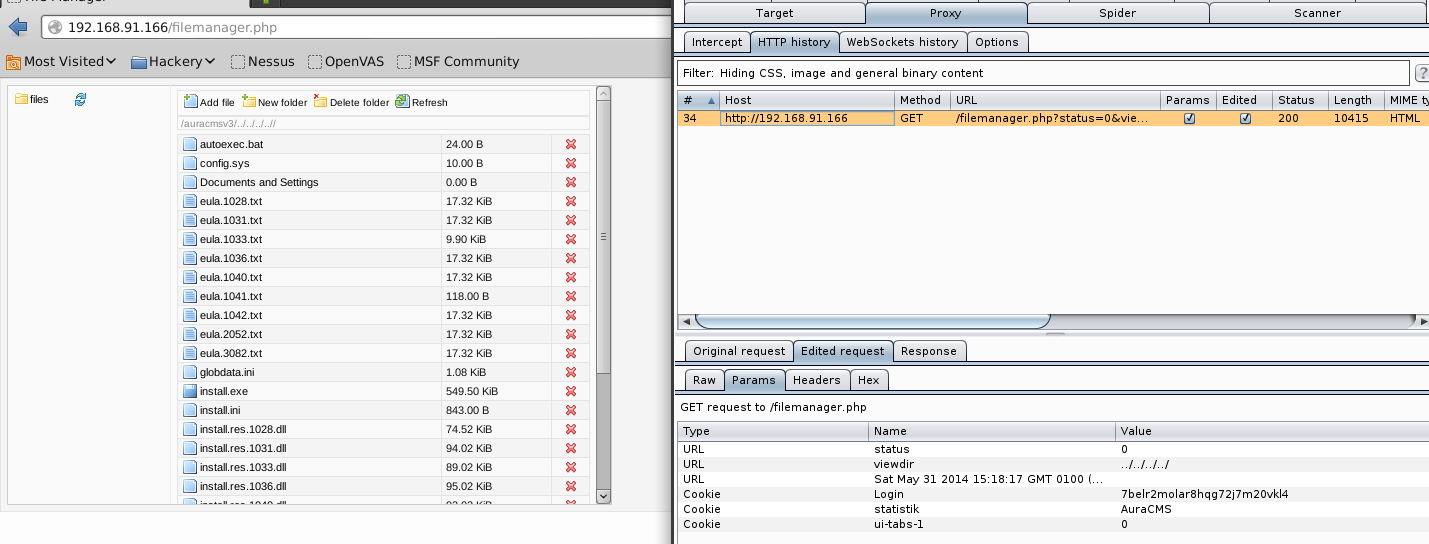Click the New folder icon
This screenshot has height=544, width=1429.
click(x=249, y=102)
